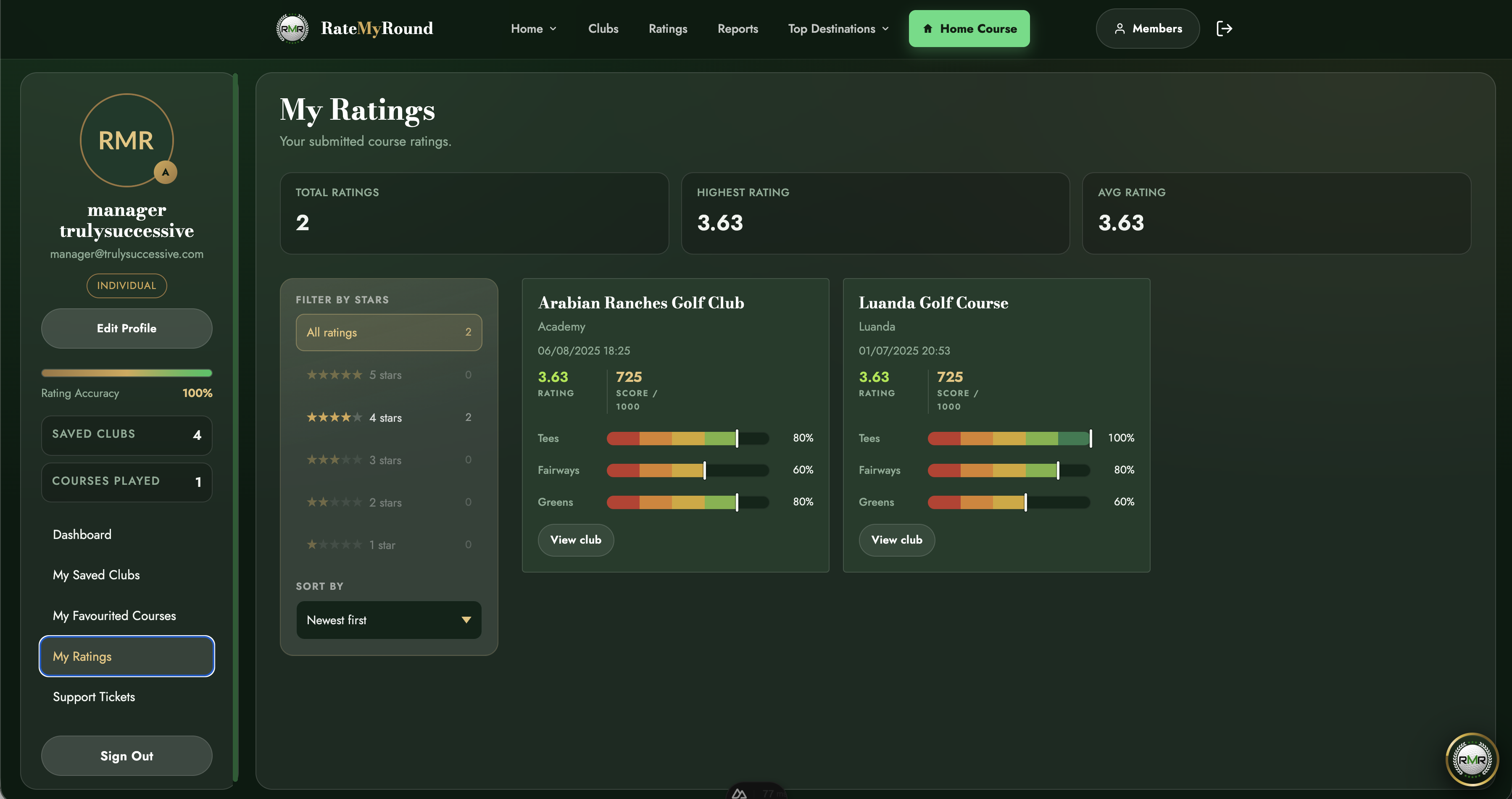Click the two-star icons in the filter
This screenshot has height=799, width=1512.
pos(335,502)
